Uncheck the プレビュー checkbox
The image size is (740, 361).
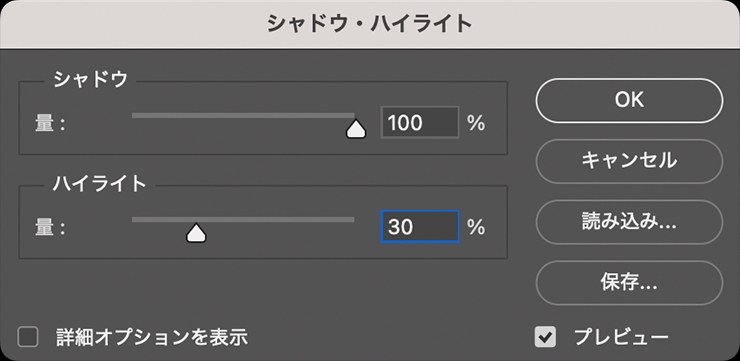point(545,337)
